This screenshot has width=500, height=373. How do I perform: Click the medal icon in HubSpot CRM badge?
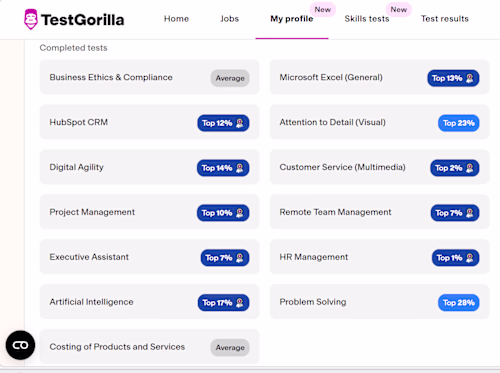[240, 123]
